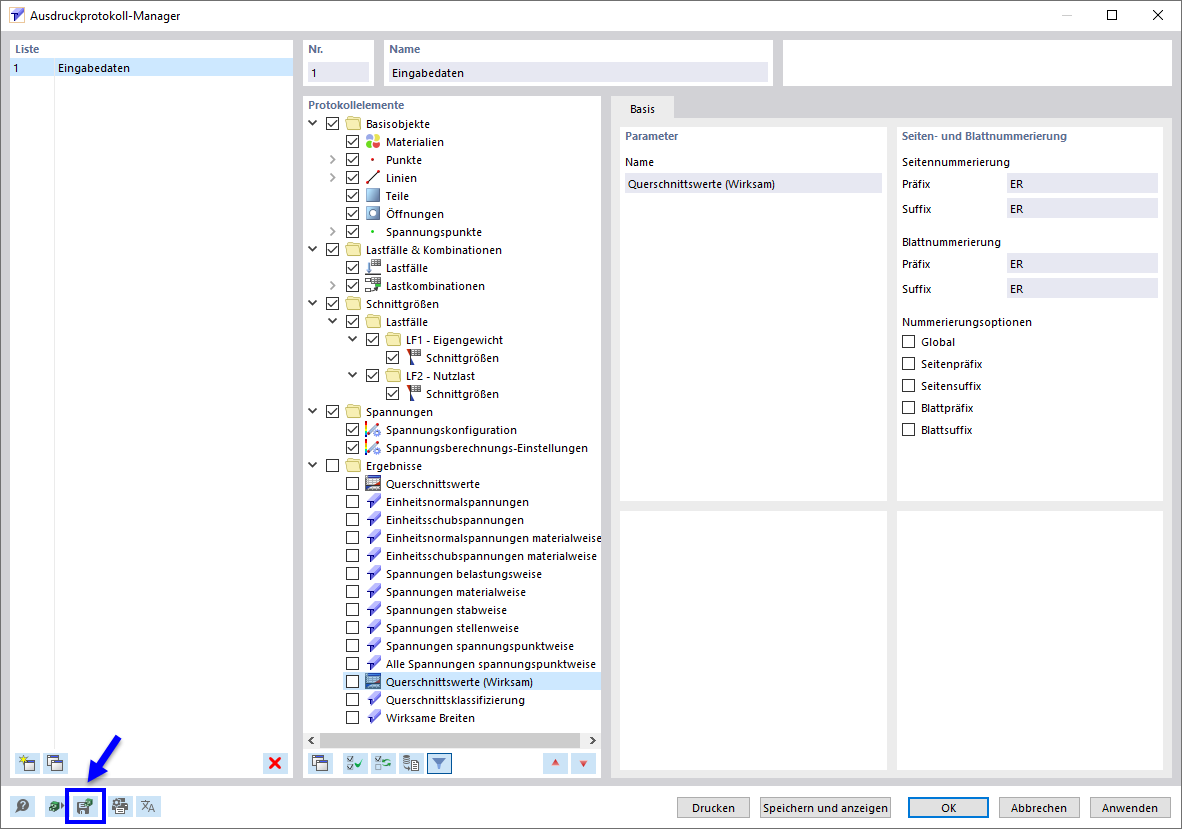Click the save as template disk icon
Image resolution: width=1182 pixels, height=829 pixels.
point(85,806)
